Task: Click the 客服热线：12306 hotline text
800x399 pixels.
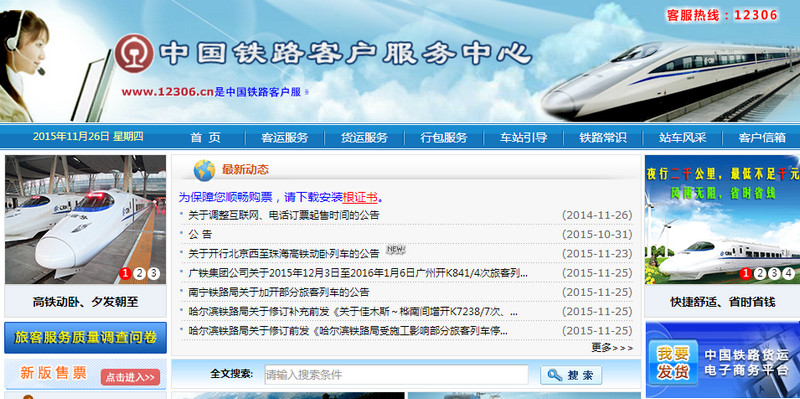Action: click(x=722, y=15)
